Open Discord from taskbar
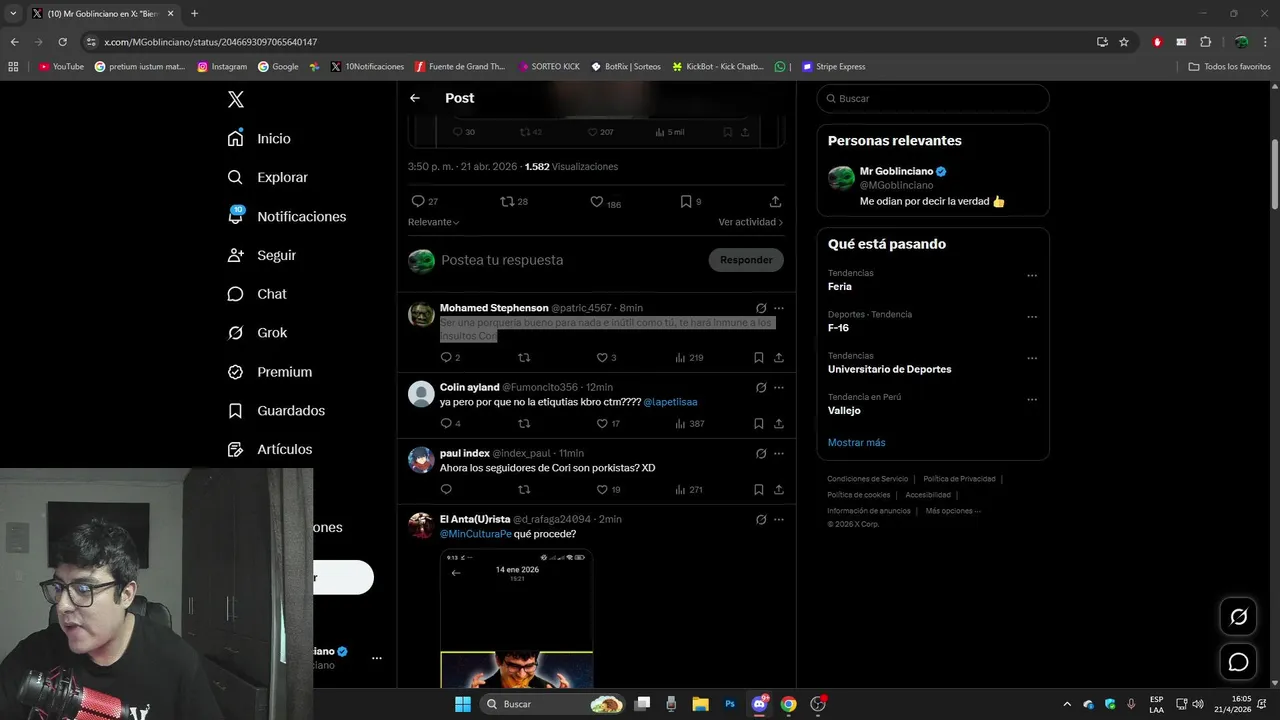1280x720 pixels. (759, 704)
